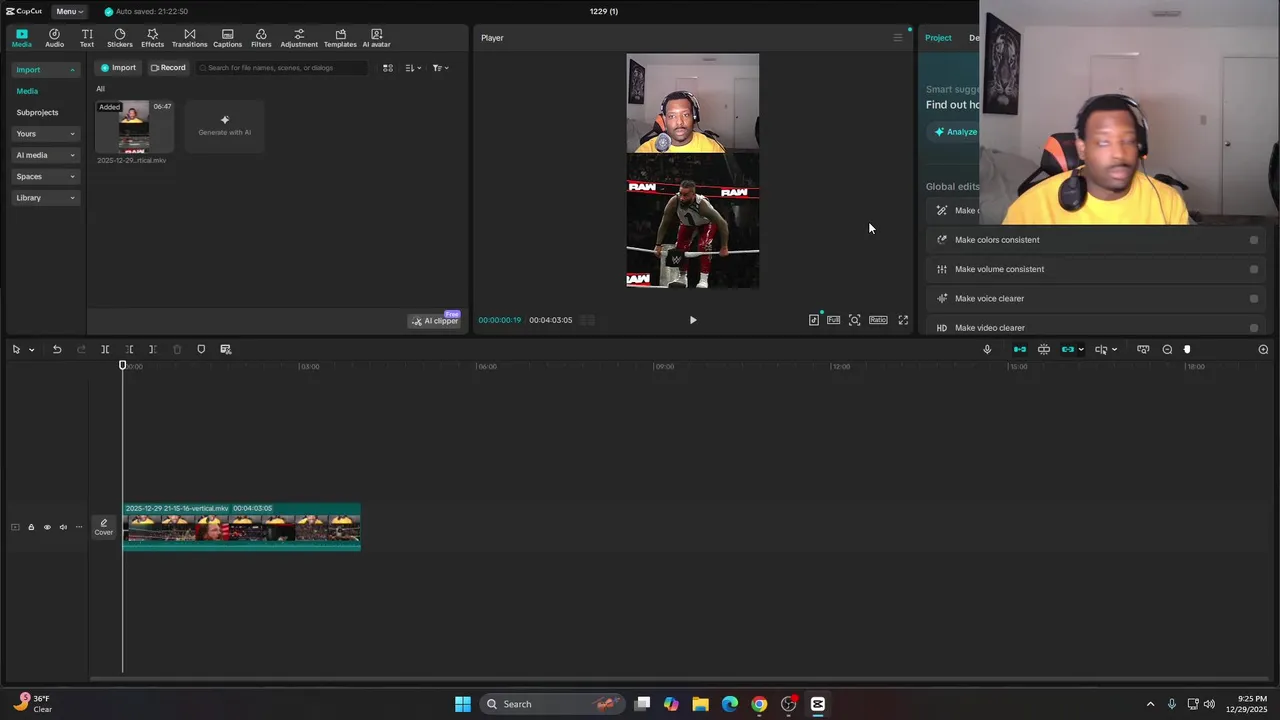
Task: Open the linkage options dropdown arrow
Action: click(1081, 350)
